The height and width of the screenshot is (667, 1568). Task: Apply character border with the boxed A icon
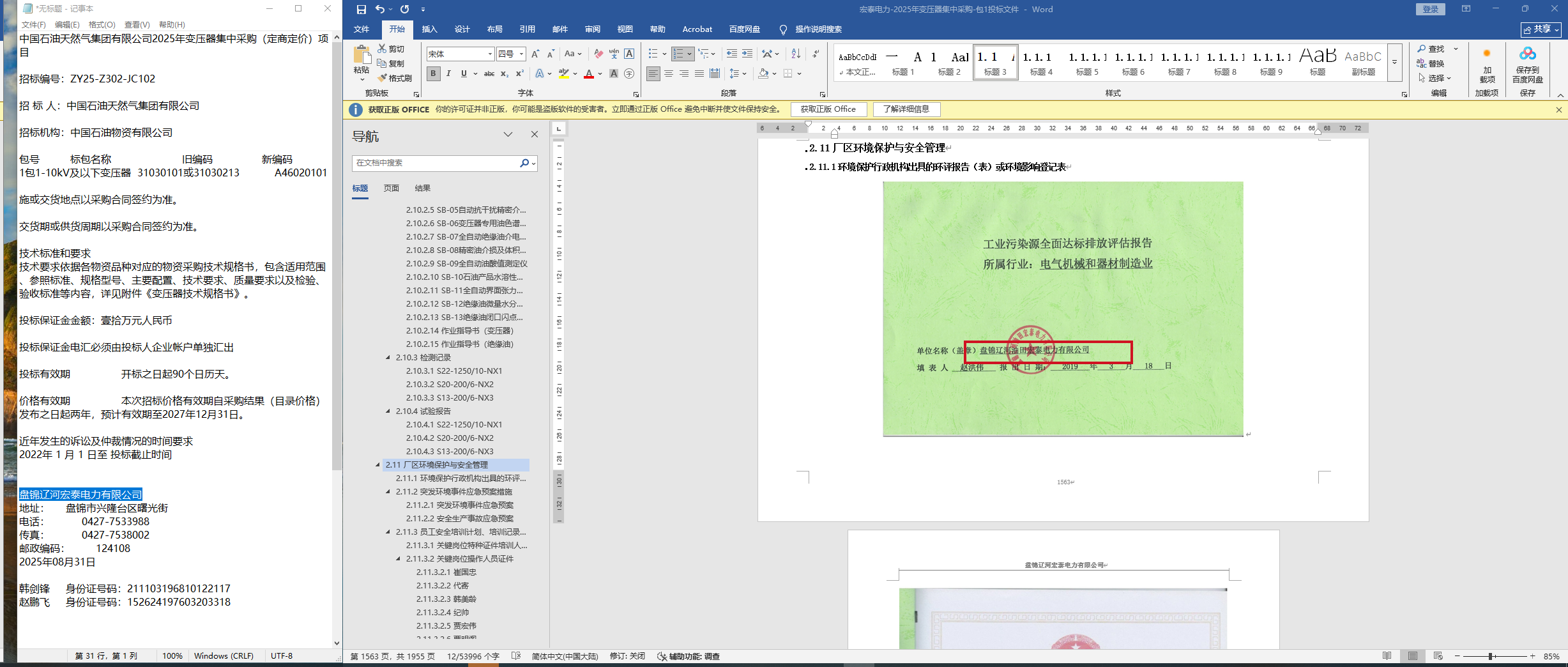[x=629, y=54]
